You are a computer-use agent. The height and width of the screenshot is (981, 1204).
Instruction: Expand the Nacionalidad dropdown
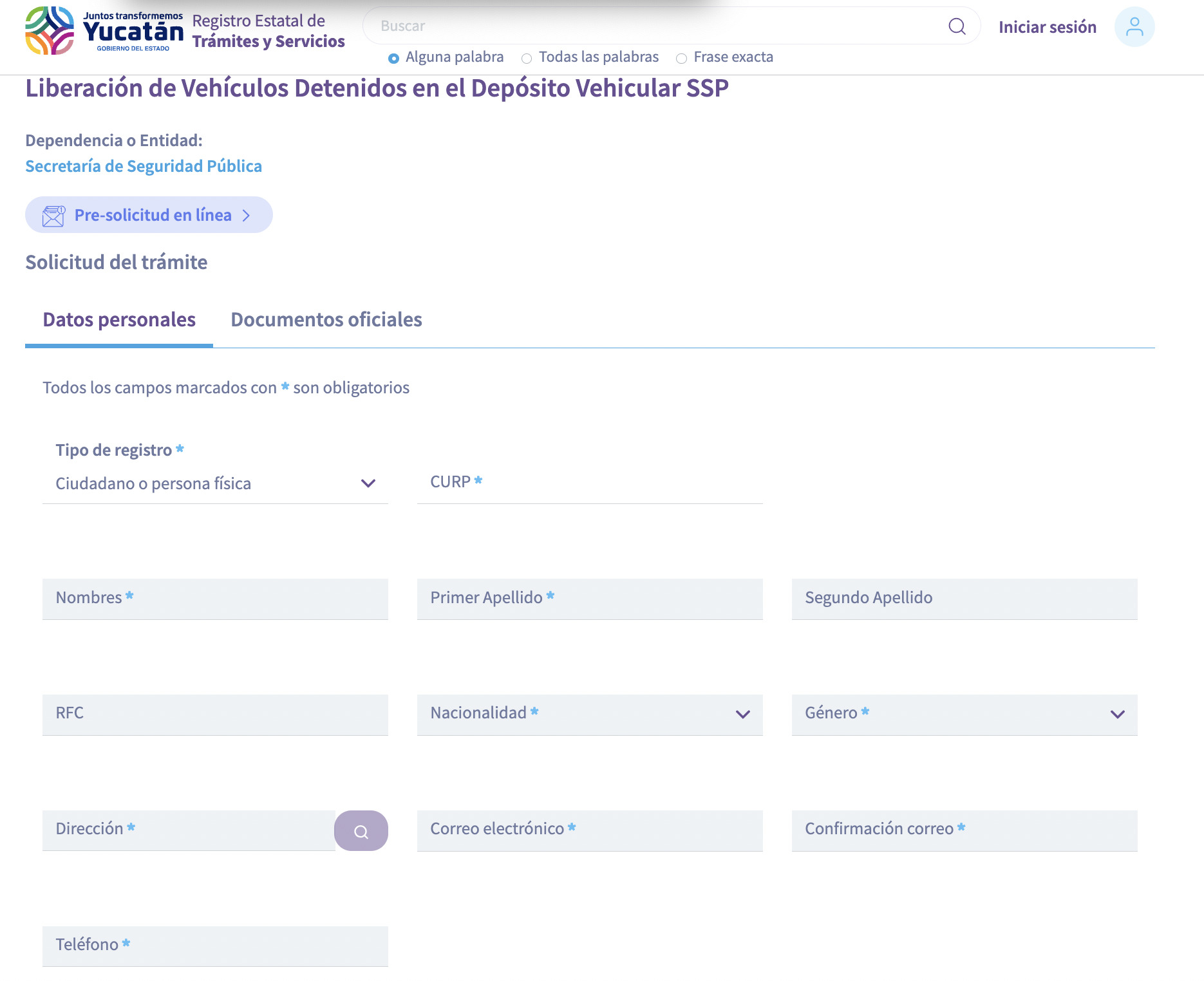pyautogui.click(x=589, y=715)
